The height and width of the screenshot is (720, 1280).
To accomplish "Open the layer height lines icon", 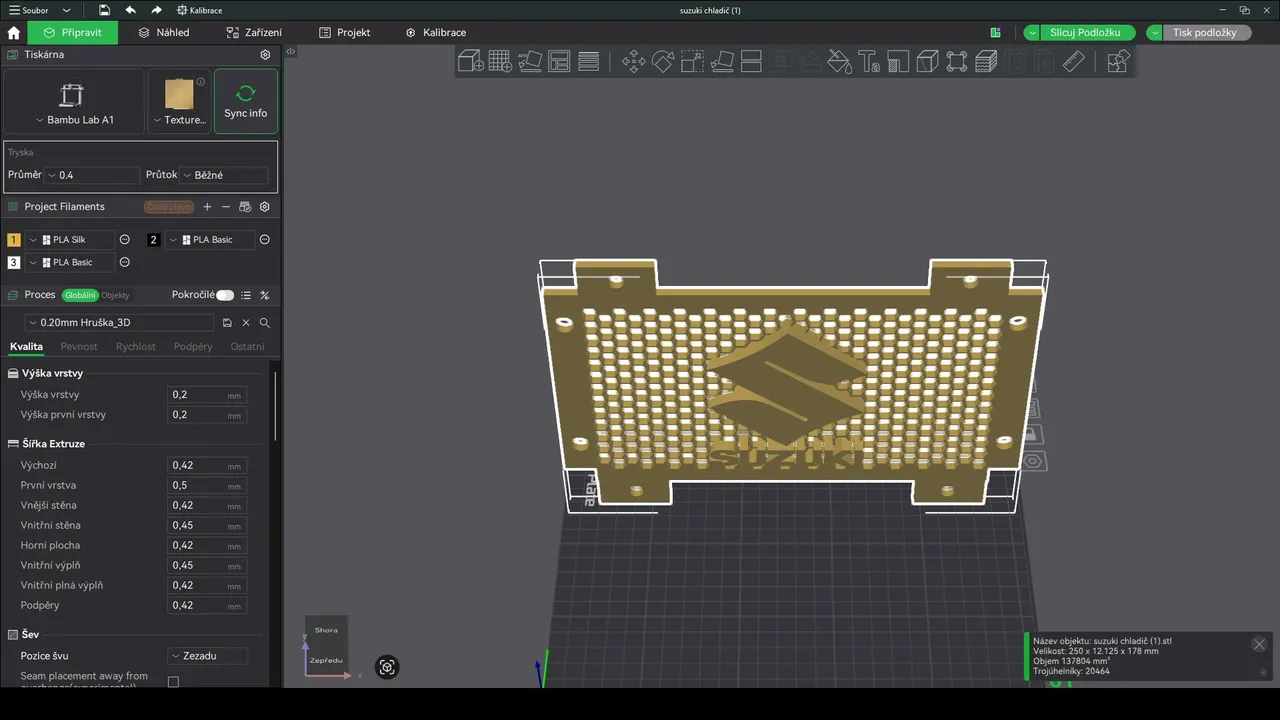I will pyautogui.click(x=589, y=62).
